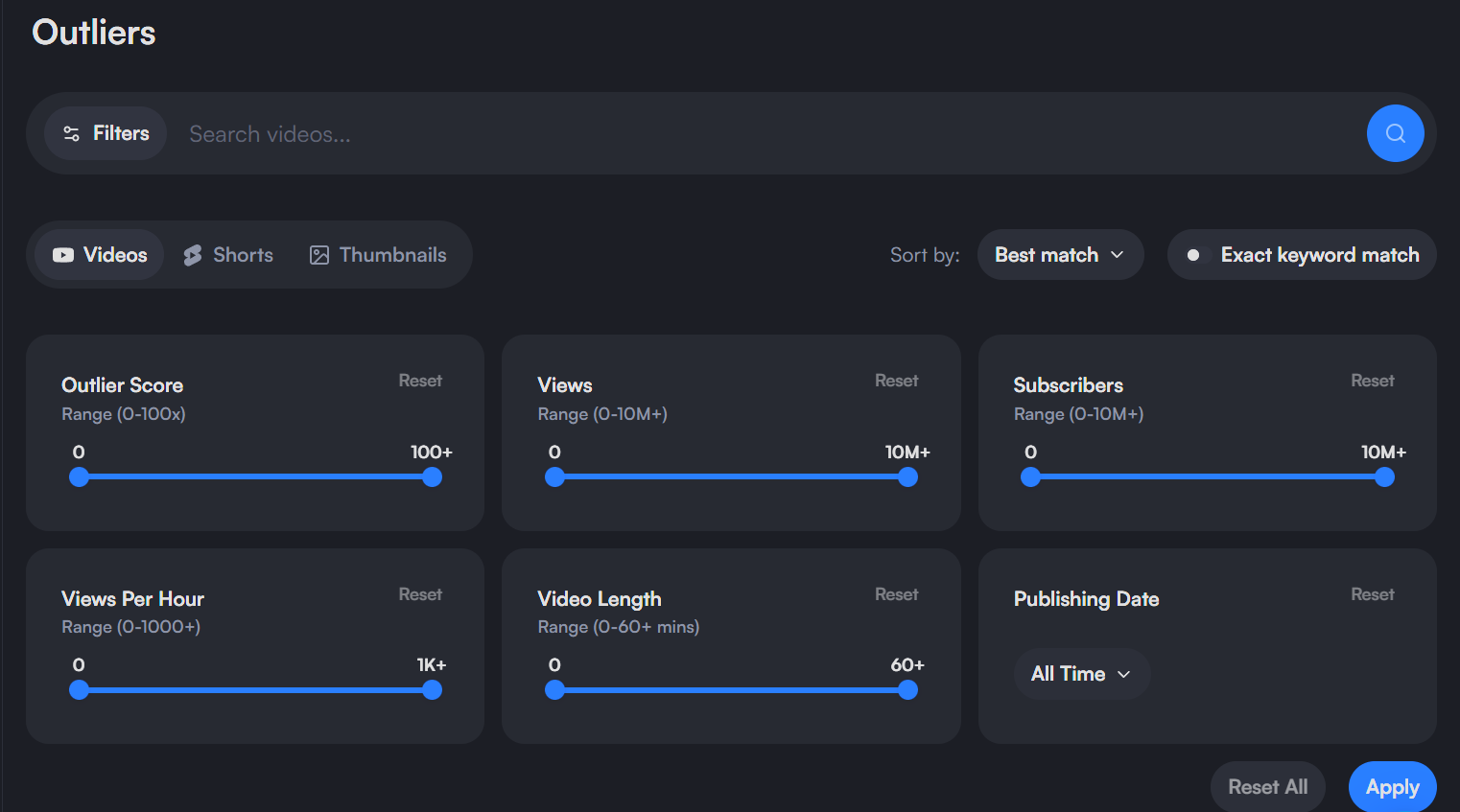
Task: Click the Apply button
Action: (x=1392, y=786)
